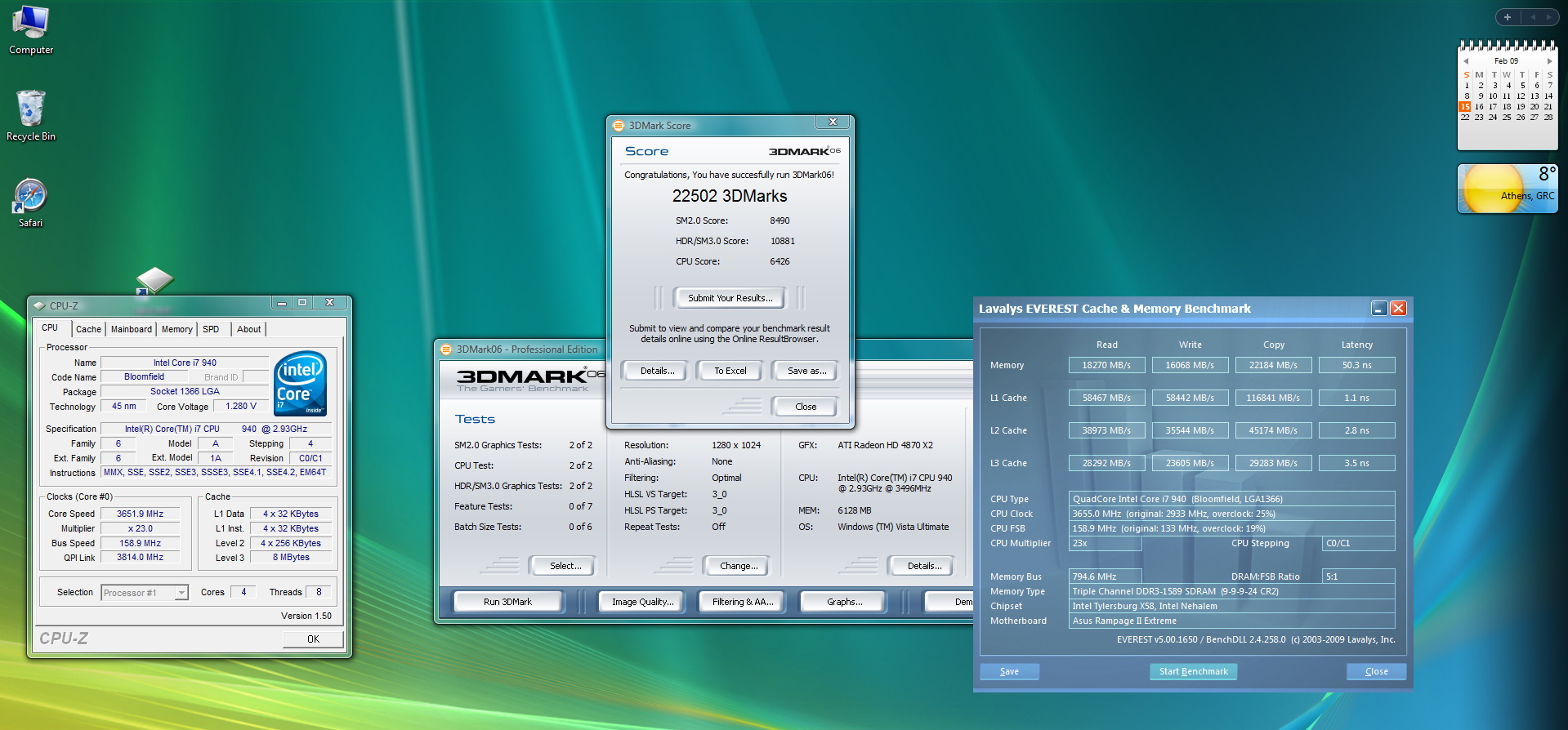
Task: Launch Safari from desktop shortcut
Action: click(31, 203)
